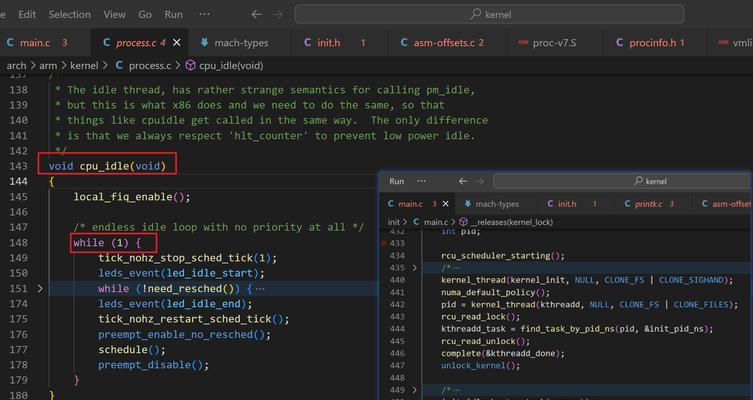The width and height of the screenshot is (753, 400).
Task: Click process.c in the breadcrumb
Action: click(150, 65)
